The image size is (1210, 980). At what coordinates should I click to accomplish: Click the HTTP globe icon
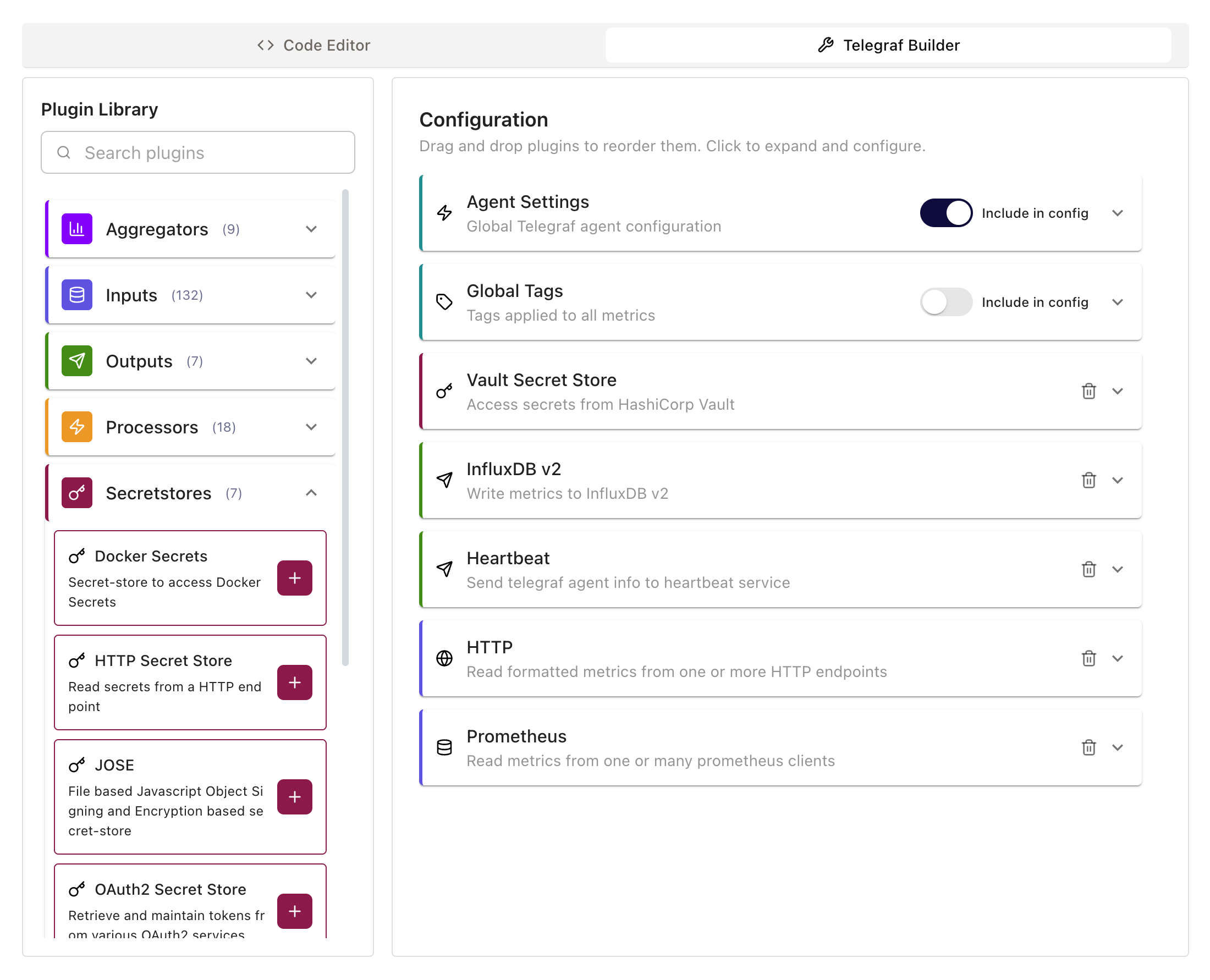tap(444, 658)
